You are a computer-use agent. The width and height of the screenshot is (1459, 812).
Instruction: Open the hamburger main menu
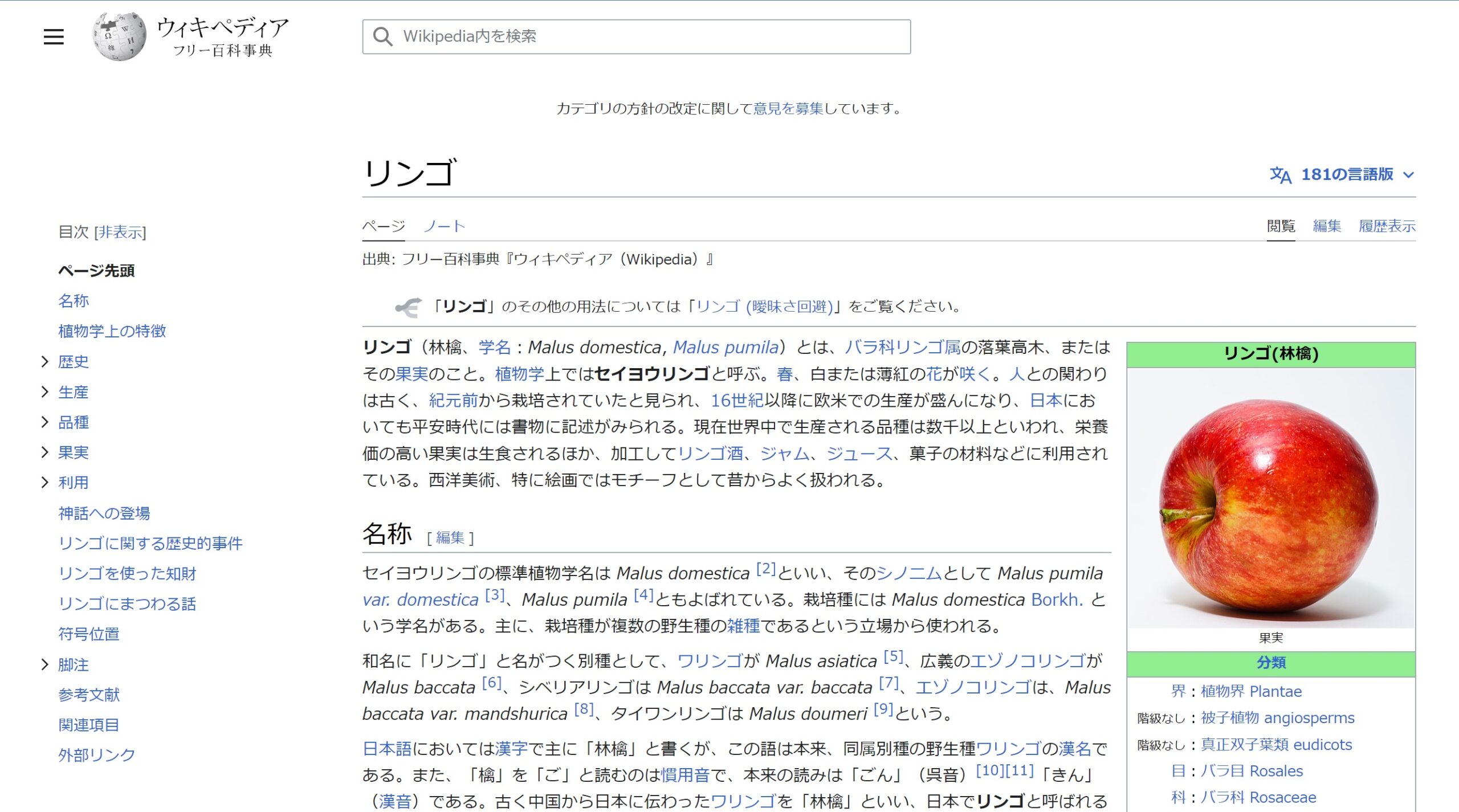[x=54, y=37]
